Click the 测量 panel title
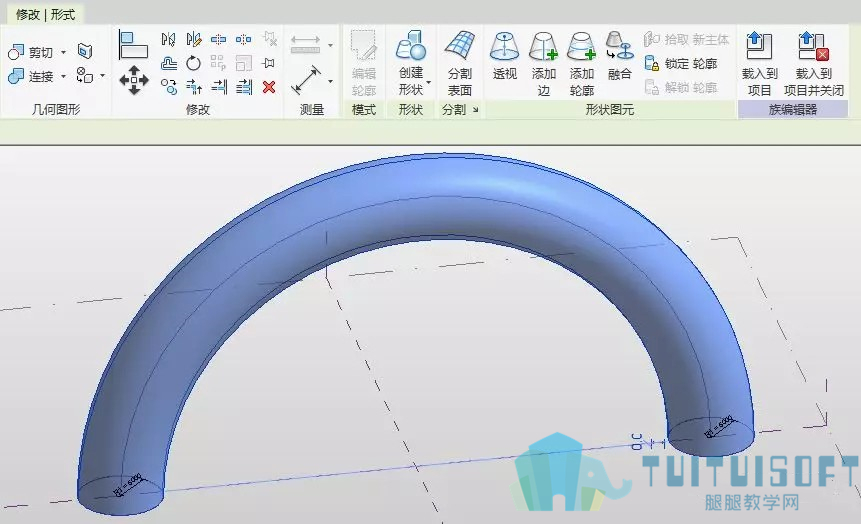 311,110
